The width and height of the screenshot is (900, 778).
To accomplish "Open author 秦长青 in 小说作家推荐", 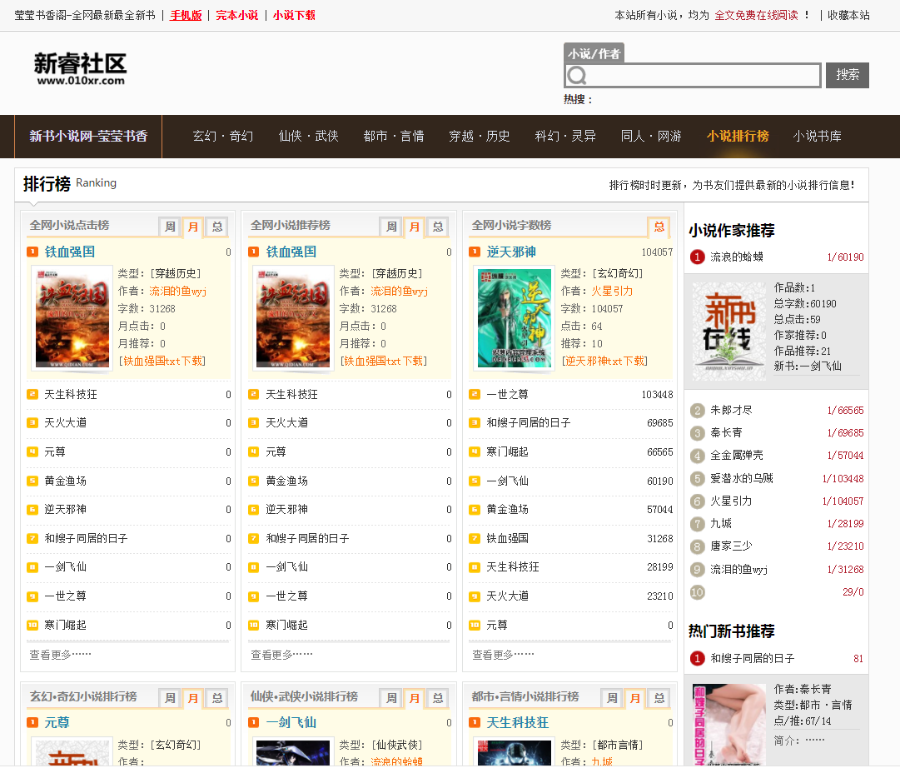I will (726, 433).
